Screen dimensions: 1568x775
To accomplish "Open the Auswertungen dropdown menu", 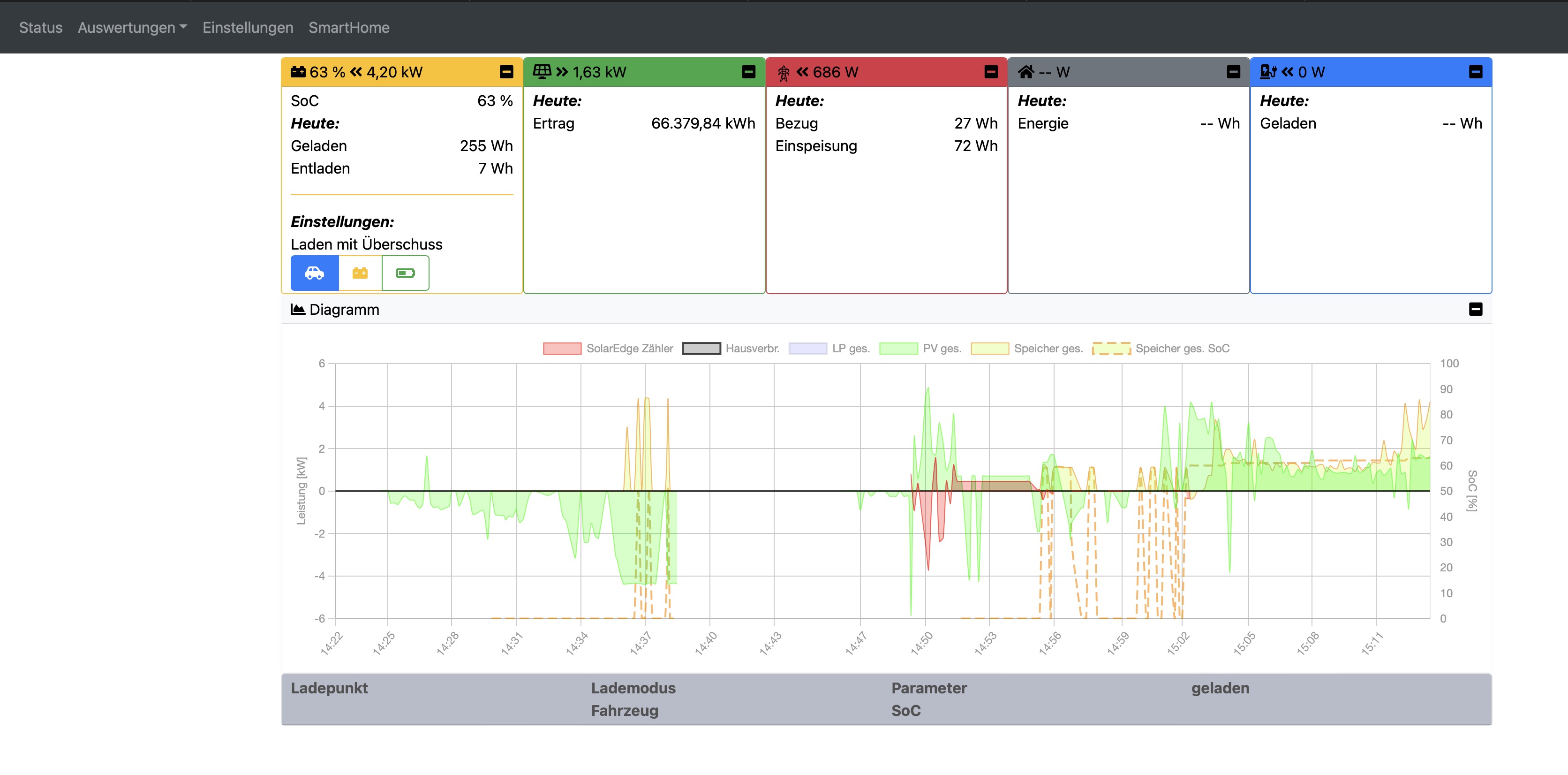I will [132, 27].
